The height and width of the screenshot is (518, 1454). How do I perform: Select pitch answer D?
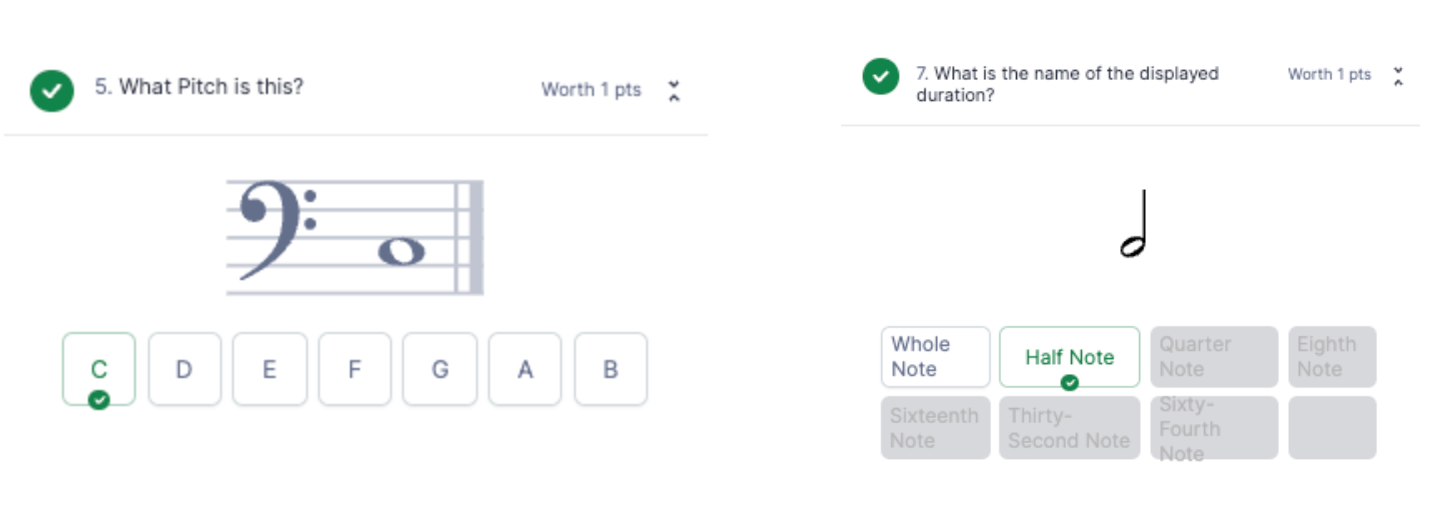coord(185,369)
